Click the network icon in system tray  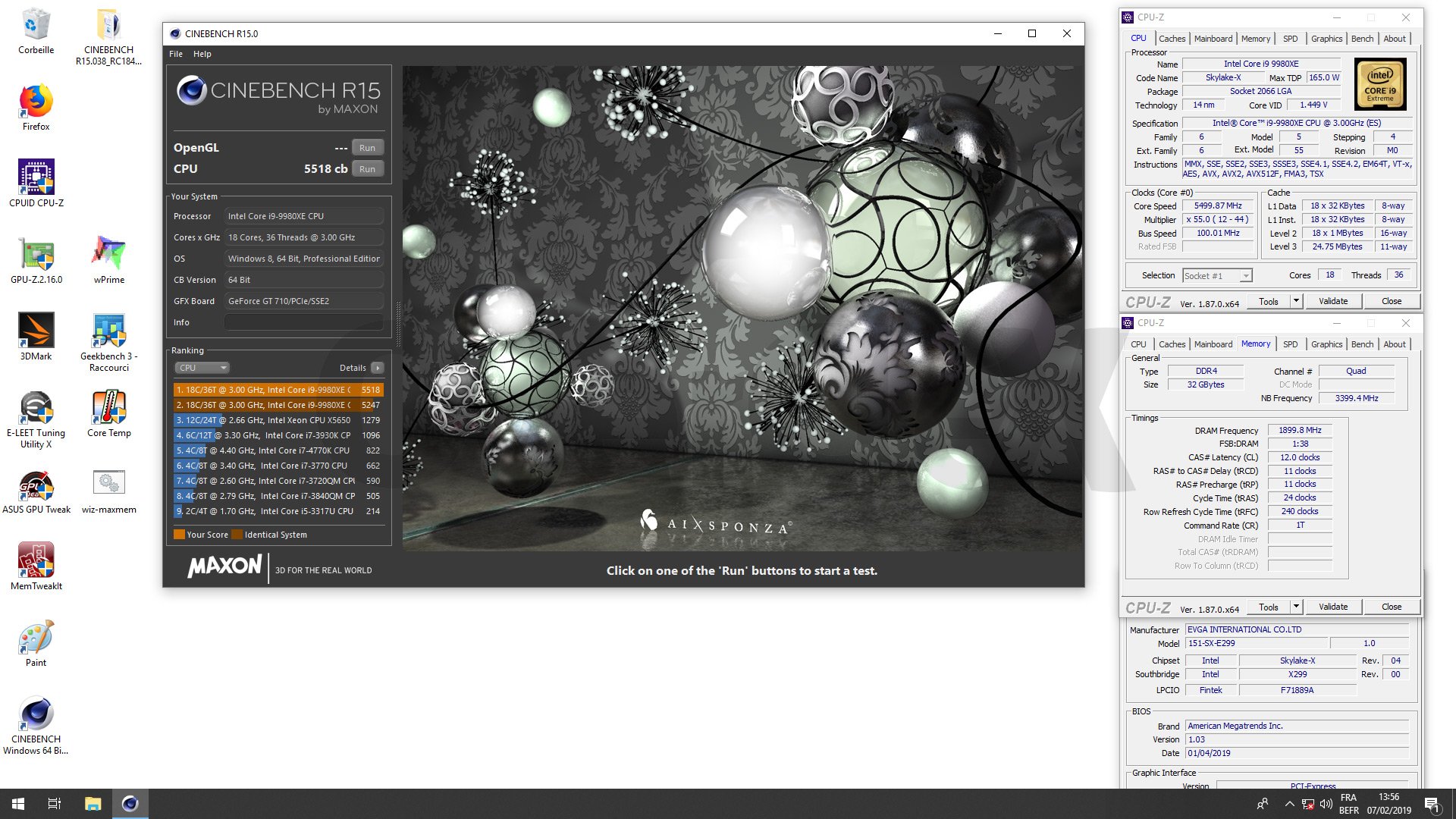click(x=1308, y=804)
